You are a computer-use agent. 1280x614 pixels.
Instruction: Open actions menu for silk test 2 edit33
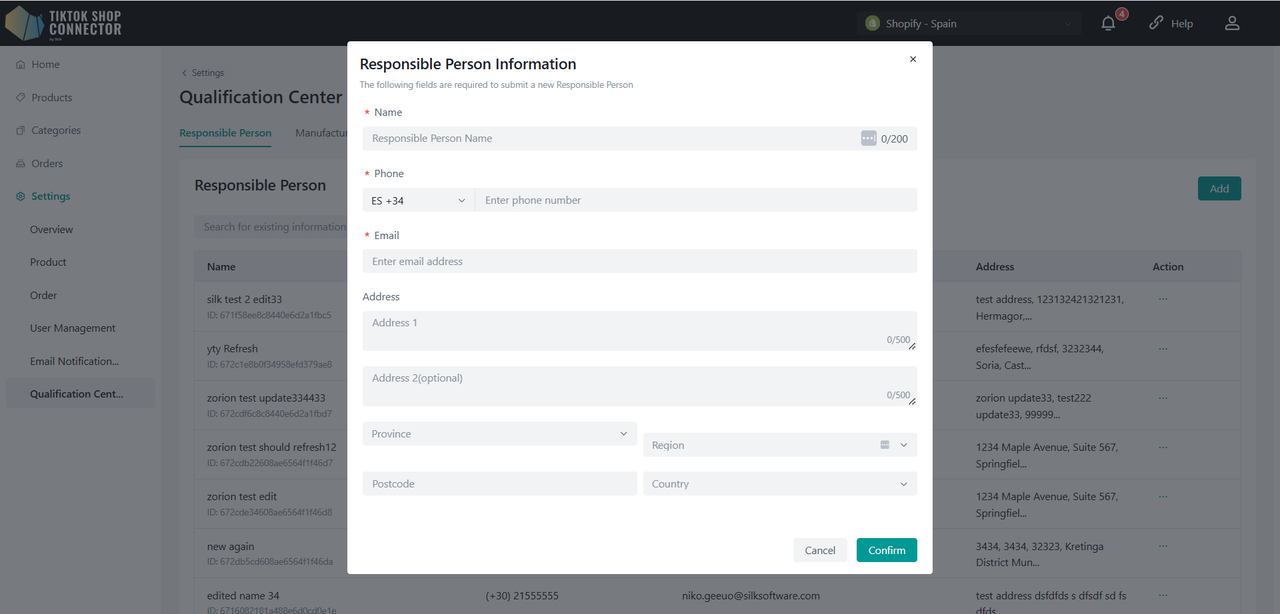pyautogui.click(x=1163, y=297)
